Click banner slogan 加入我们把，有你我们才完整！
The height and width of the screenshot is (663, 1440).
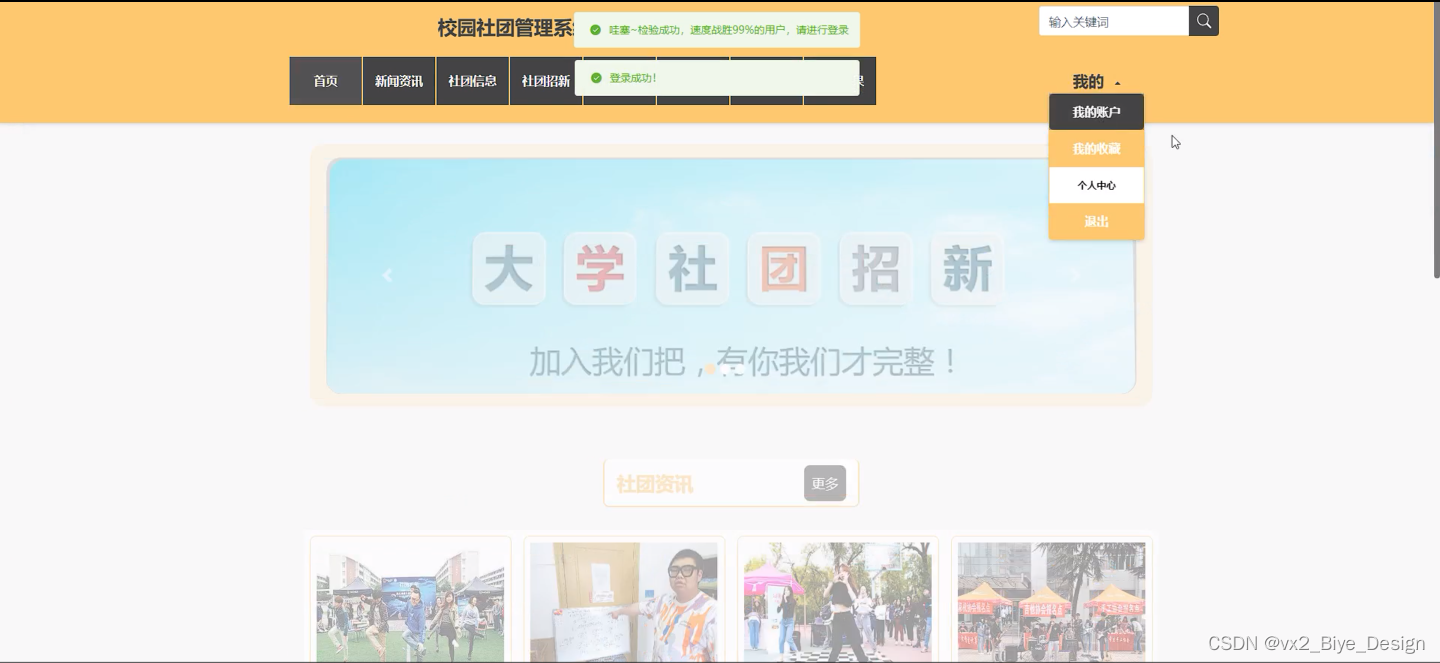point(744,361)
